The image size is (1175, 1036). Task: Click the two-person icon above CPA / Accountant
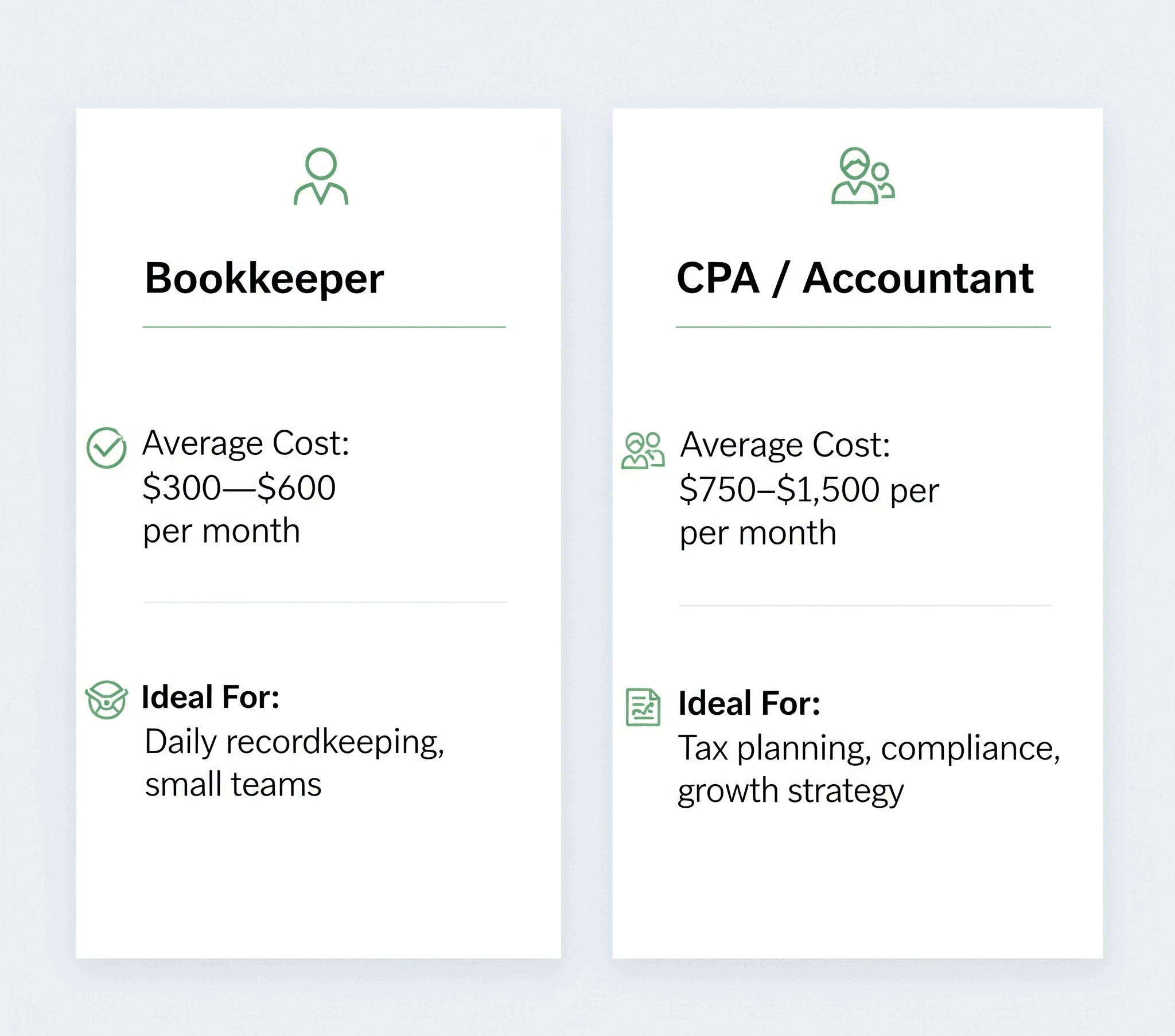[x=863, y=176]
